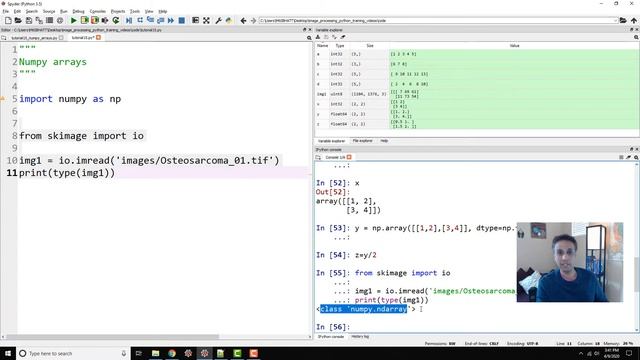This screenshot has height=360, width=640.
Task: Continue debugger execution double-arrow icon
Action: point(171,20)
